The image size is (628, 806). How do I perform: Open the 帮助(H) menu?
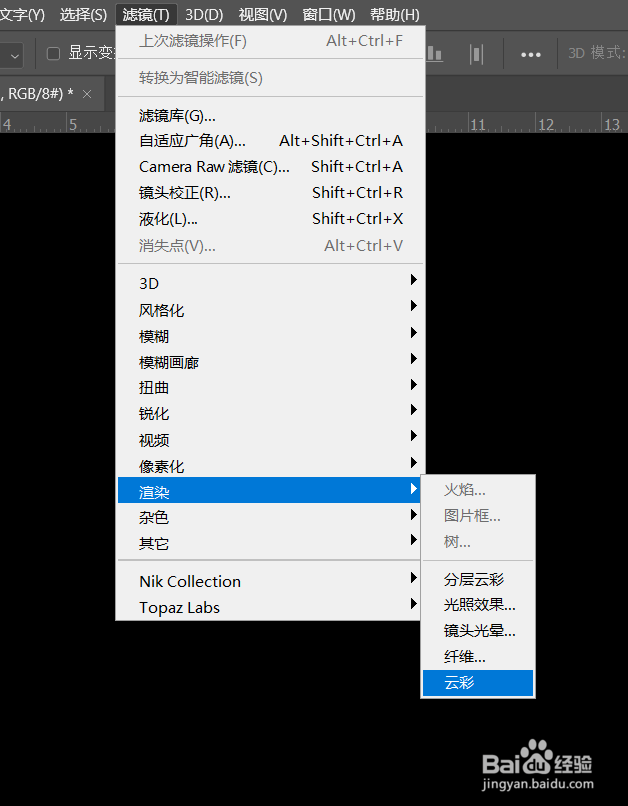click(x=395, y=14)
